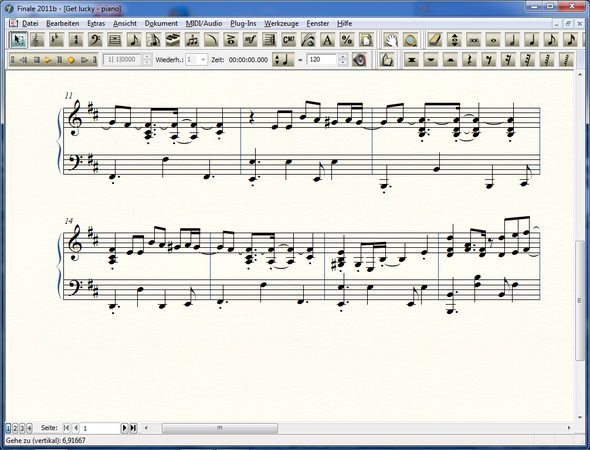Select the Clef tool with bass clef
Screen dimensions: 590x450
[x=95, y=40]
